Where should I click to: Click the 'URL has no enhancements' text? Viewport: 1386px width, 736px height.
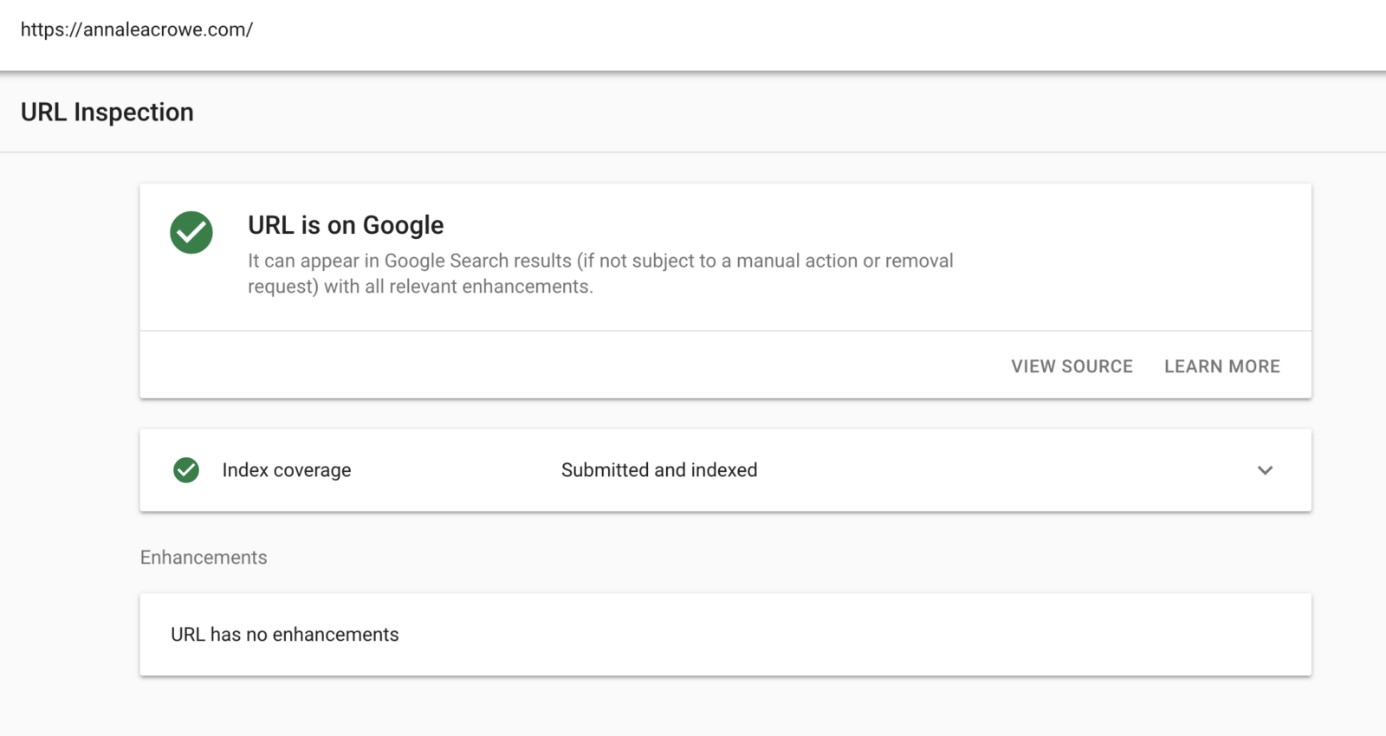(284, 634)
